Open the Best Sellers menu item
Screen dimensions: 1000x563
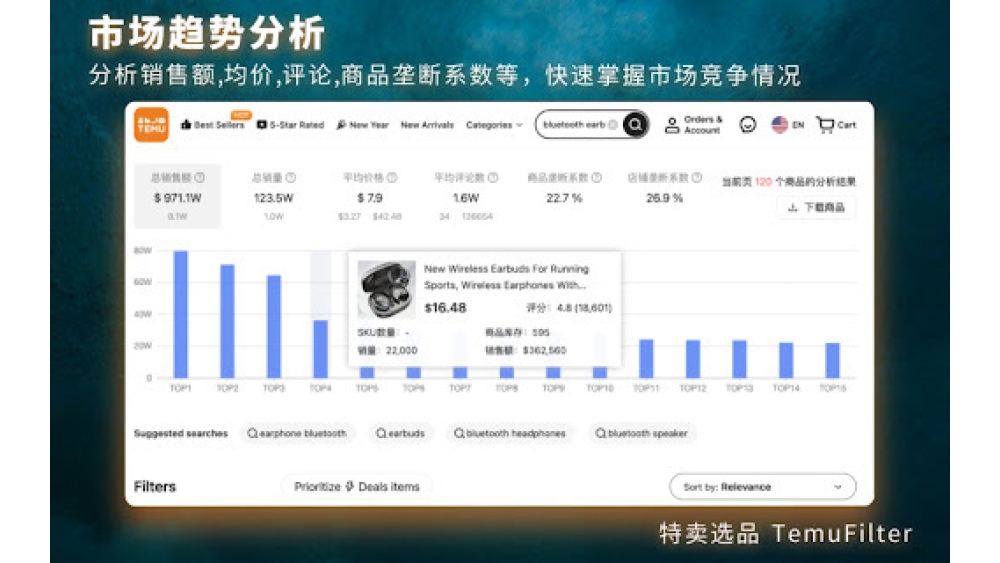[x=212, y=125]
